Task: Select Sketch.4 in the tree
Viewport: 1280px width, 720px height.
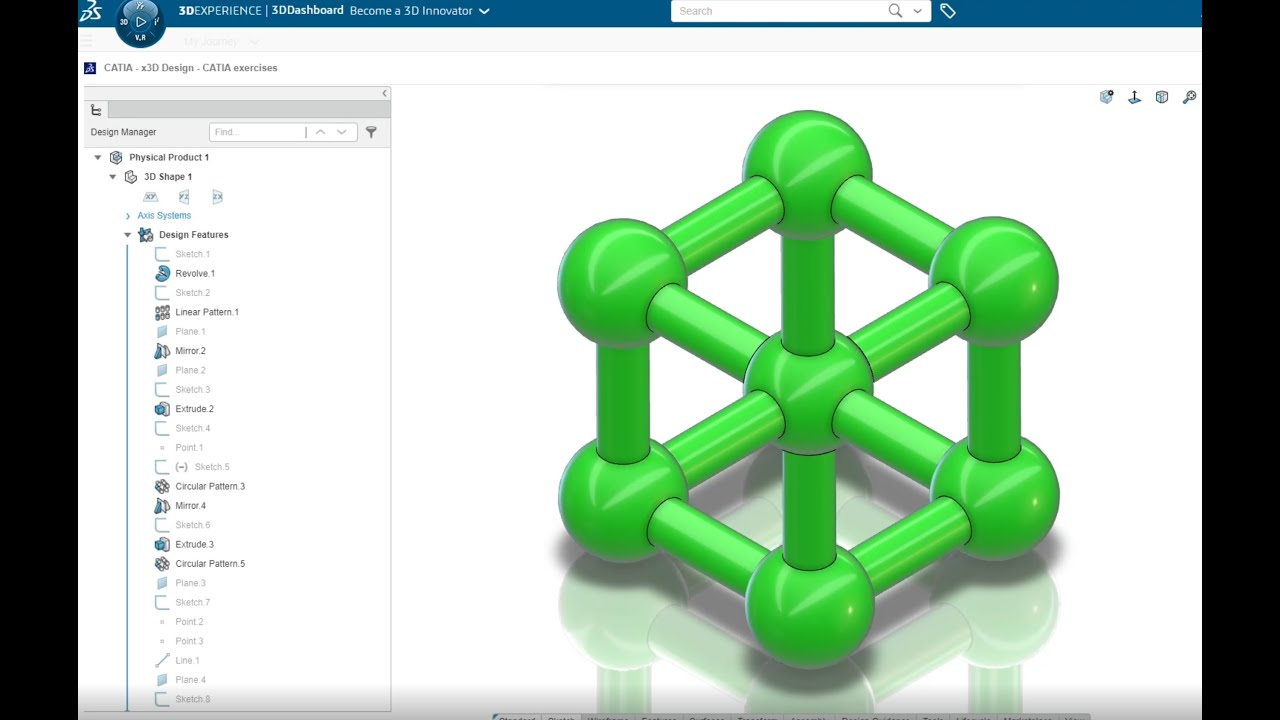Action: click(192, 428)
